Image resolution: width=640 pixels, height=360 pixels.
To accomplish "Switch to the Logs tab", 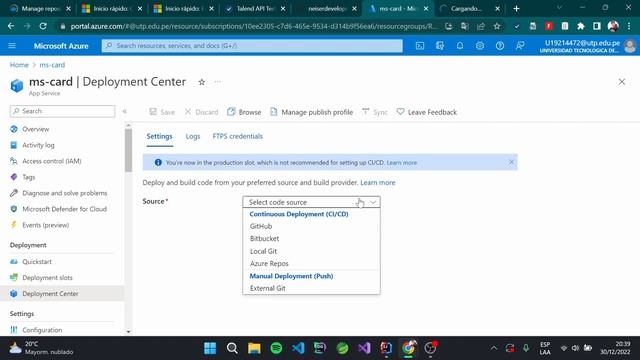I will pyautogui.click(x=193, y=136).
